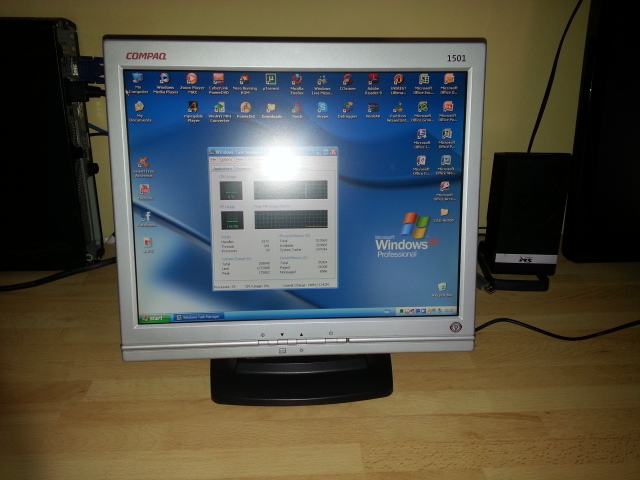Switch to the Applications tab in Task Manager
Image resolution: width=640 pixels, height=480 pixels.
[x=223, y=169]
